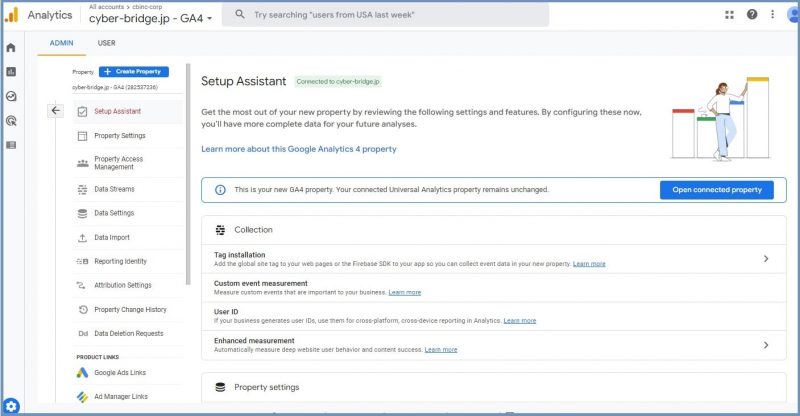Click the Ad Manager logo icon

click(82, 397)
